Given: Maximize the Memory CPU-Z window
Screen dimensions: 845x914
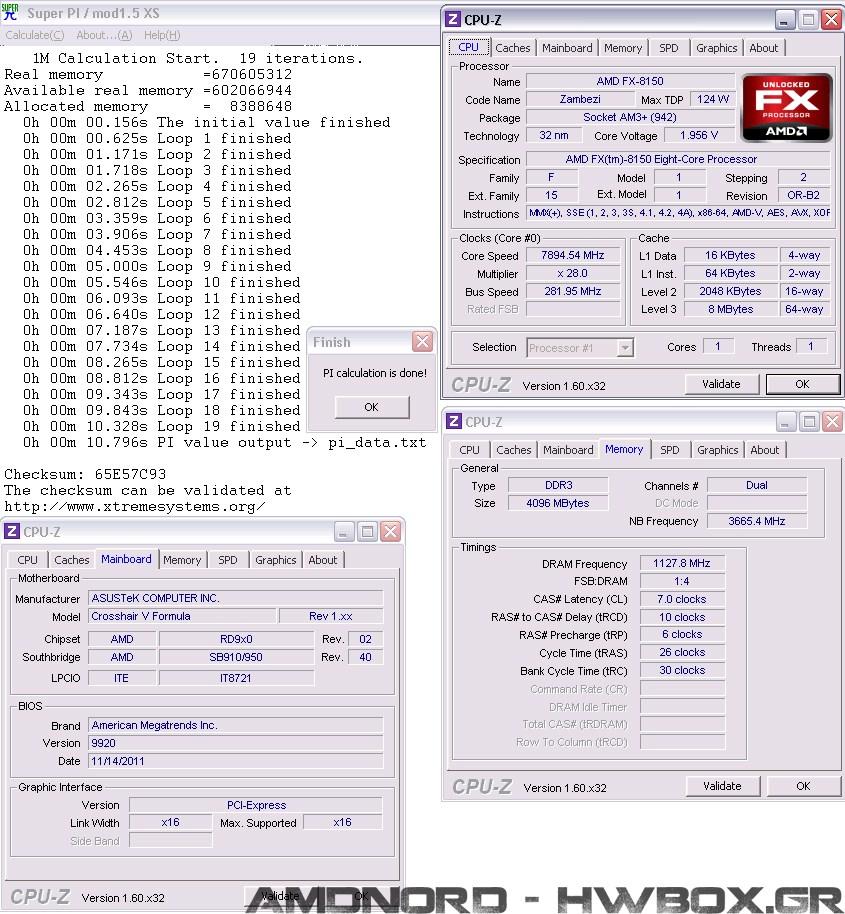Looking at the screenshot, I should coord(809,422).
